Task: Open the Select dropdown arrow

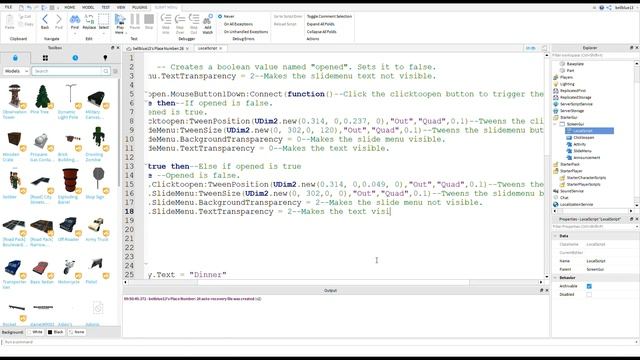Action: click(104, 33)
